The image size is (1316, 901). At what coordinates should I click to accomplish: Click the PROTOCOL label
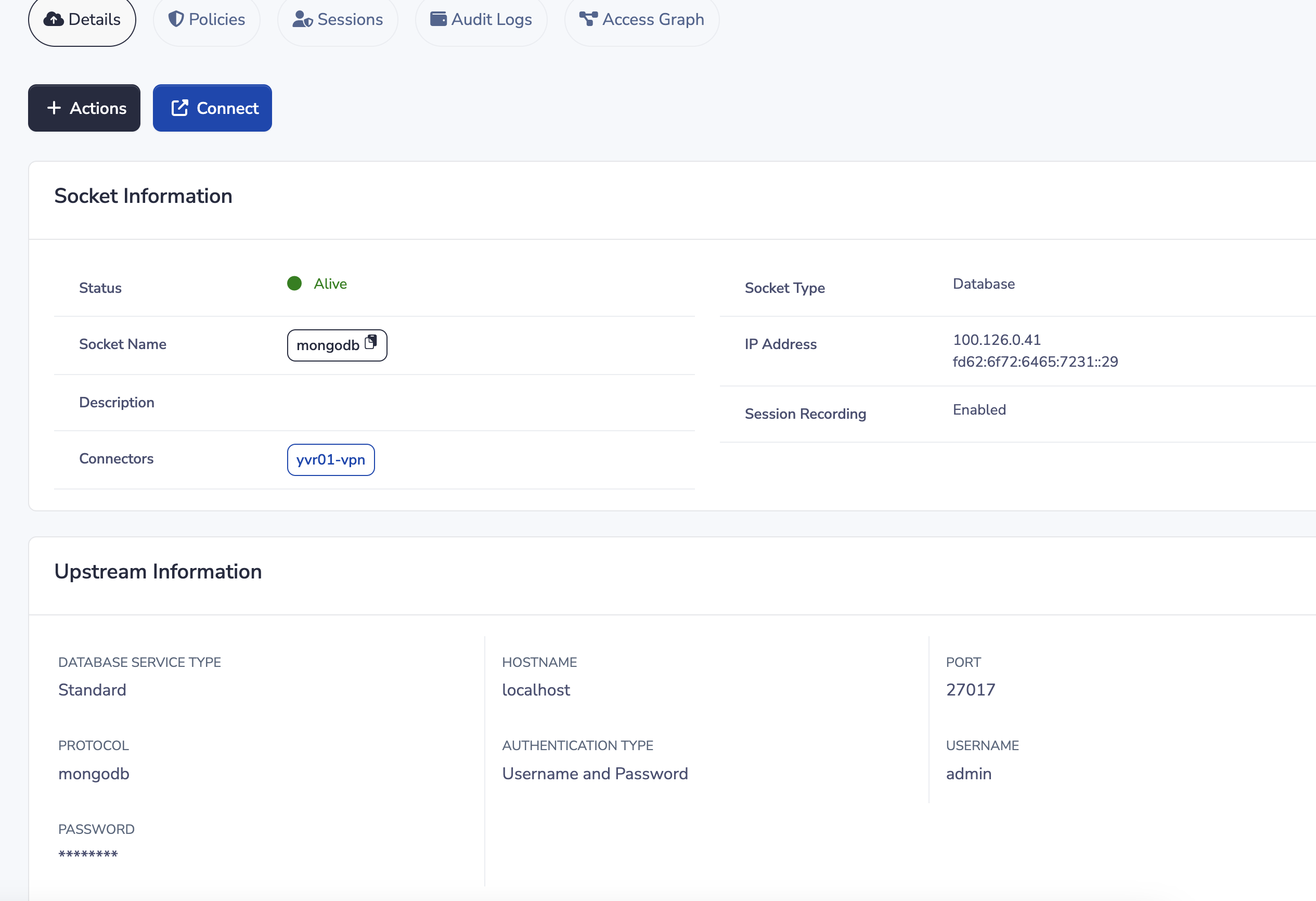94,745
